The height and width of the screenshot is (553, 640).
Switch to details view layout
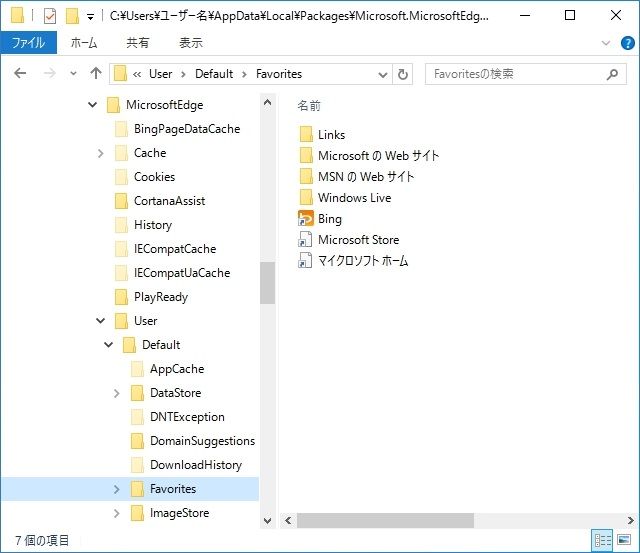[x=602, y=540]
